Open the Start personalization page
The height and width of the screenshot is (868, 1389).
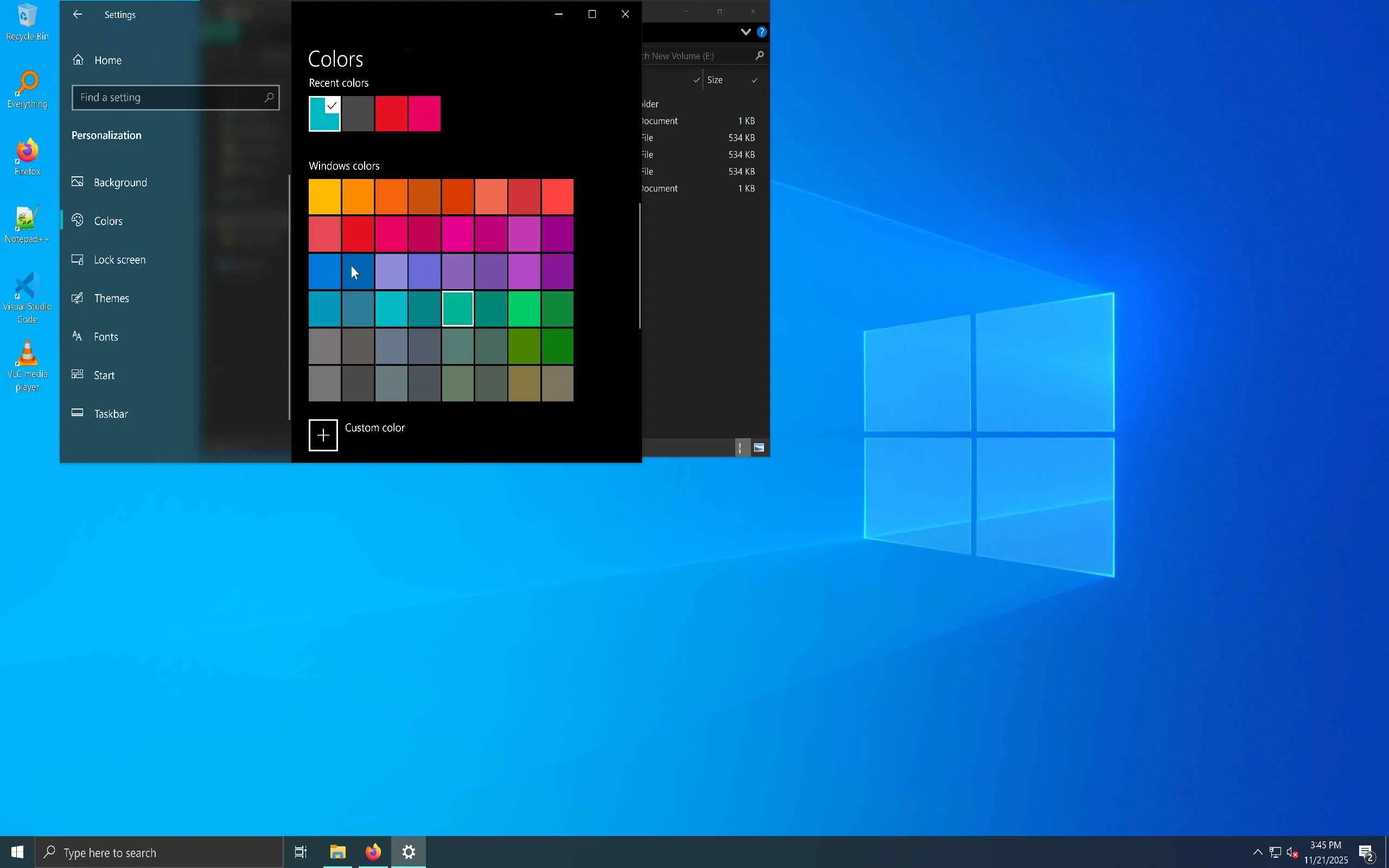104,375
